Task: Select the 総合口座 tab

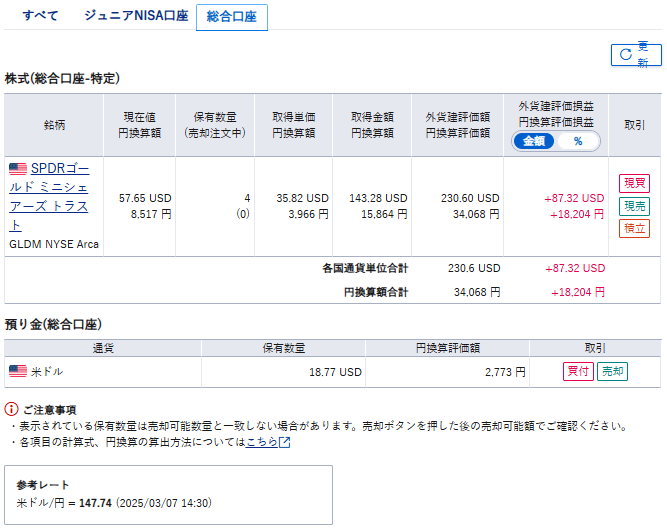Action: tap(232, 17)
